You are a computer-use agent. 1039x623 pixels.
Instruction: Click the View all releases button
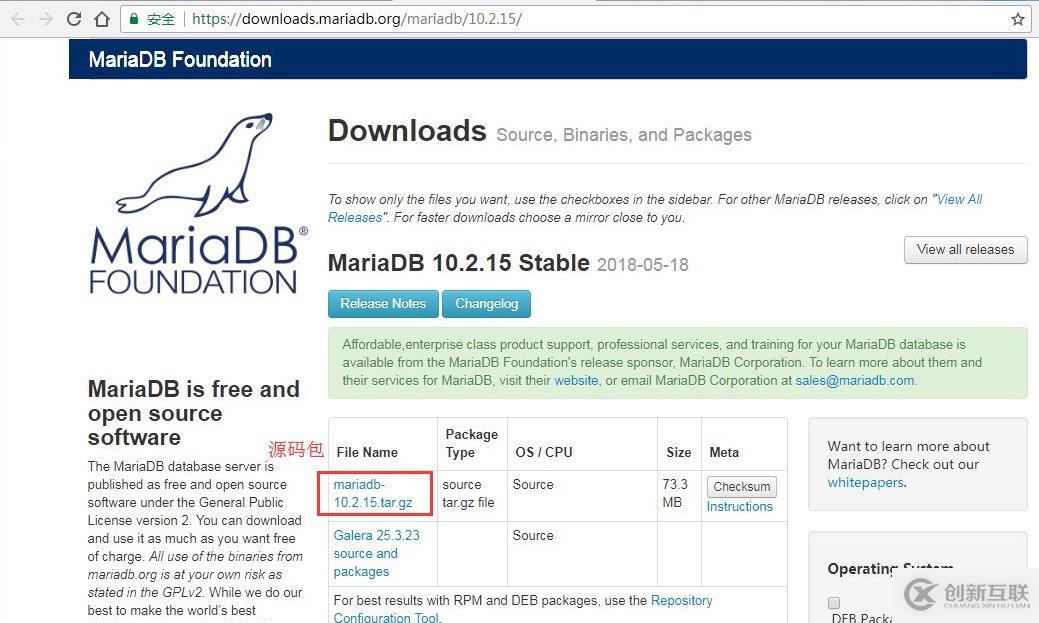[x=965, y=250]
